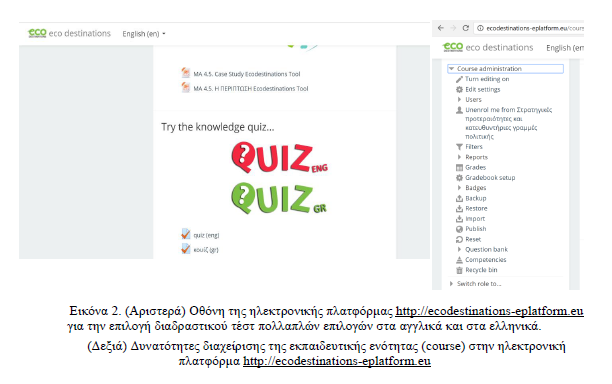
Task: Expand the Users node arrow
Action: tap(459, 100)
